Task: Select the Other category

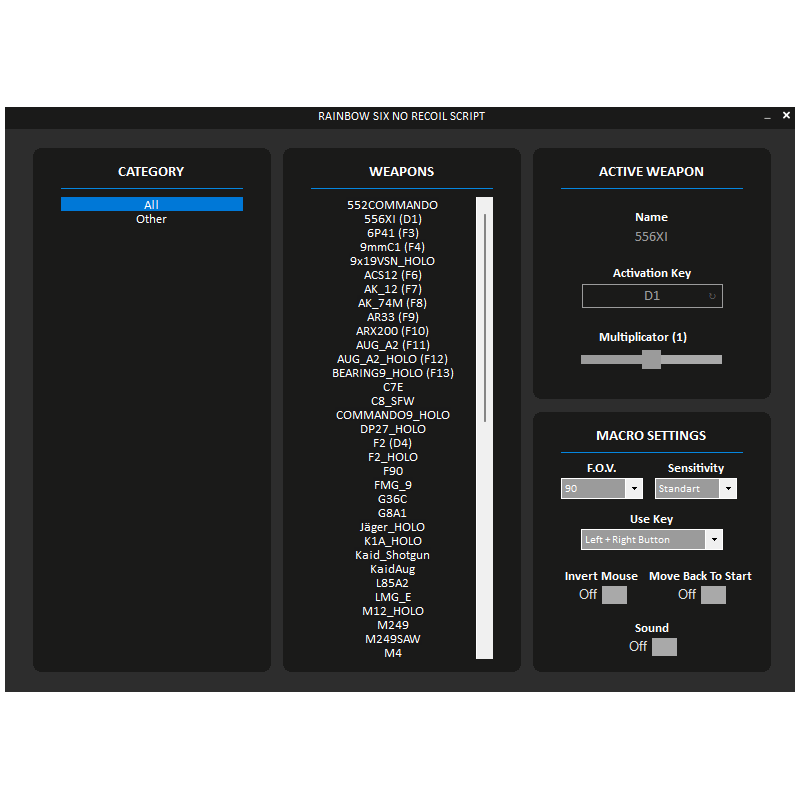Action: (x=152, y=219)
